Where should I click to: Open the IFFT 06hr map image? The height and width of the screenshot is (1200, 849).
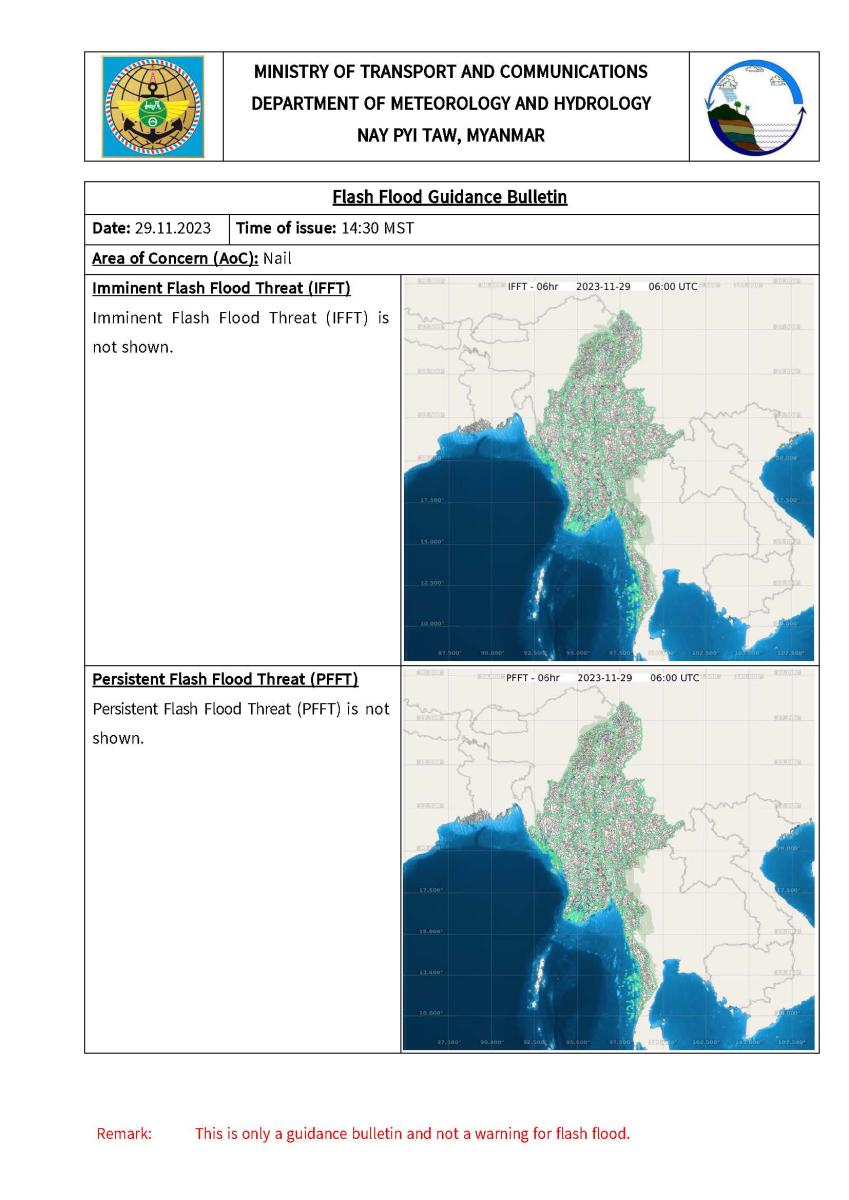click(x=609, y=468)
